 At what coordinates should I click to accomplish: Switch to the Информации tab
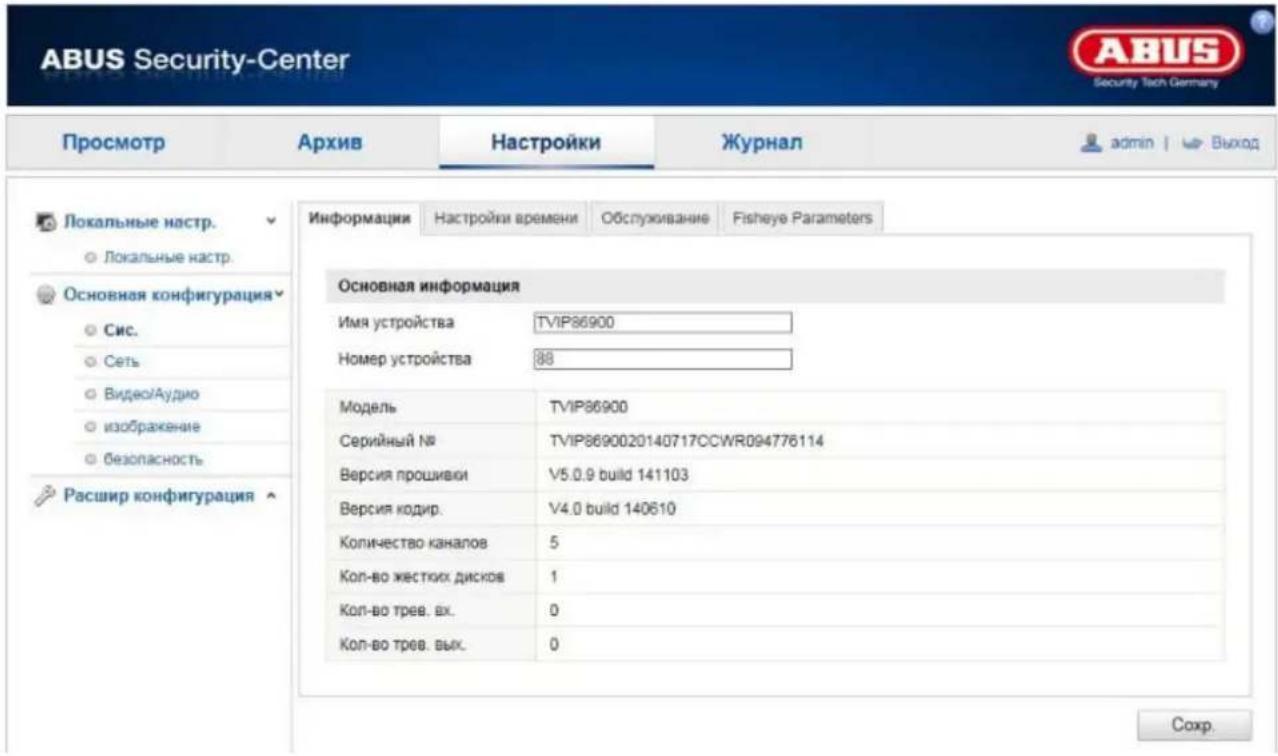pyautogui.click(x=360, y=219)
